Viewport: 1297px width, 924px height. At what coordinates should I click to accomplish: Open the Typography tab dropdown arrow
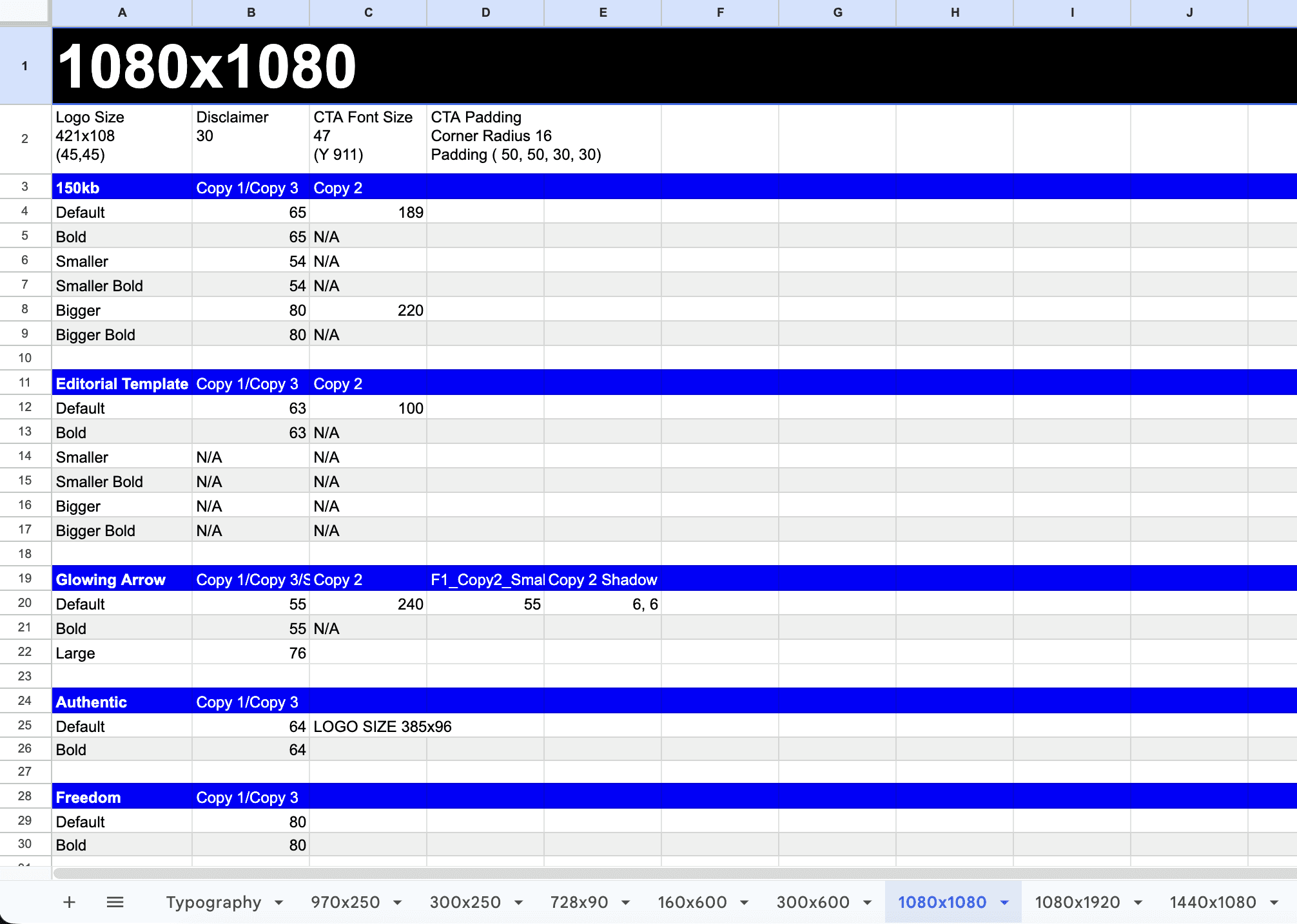[279, 903]
